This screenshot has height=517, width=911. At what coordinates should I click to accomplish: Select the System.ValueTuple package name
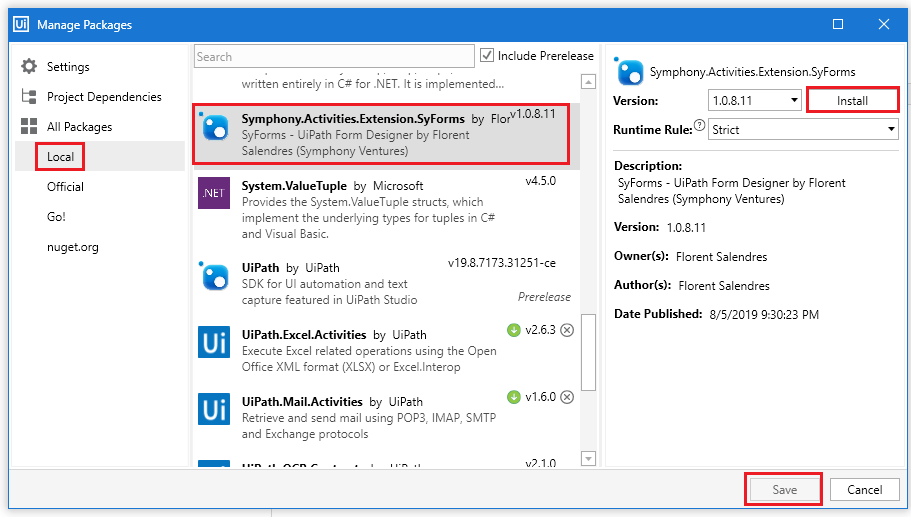tap(294, 186)
